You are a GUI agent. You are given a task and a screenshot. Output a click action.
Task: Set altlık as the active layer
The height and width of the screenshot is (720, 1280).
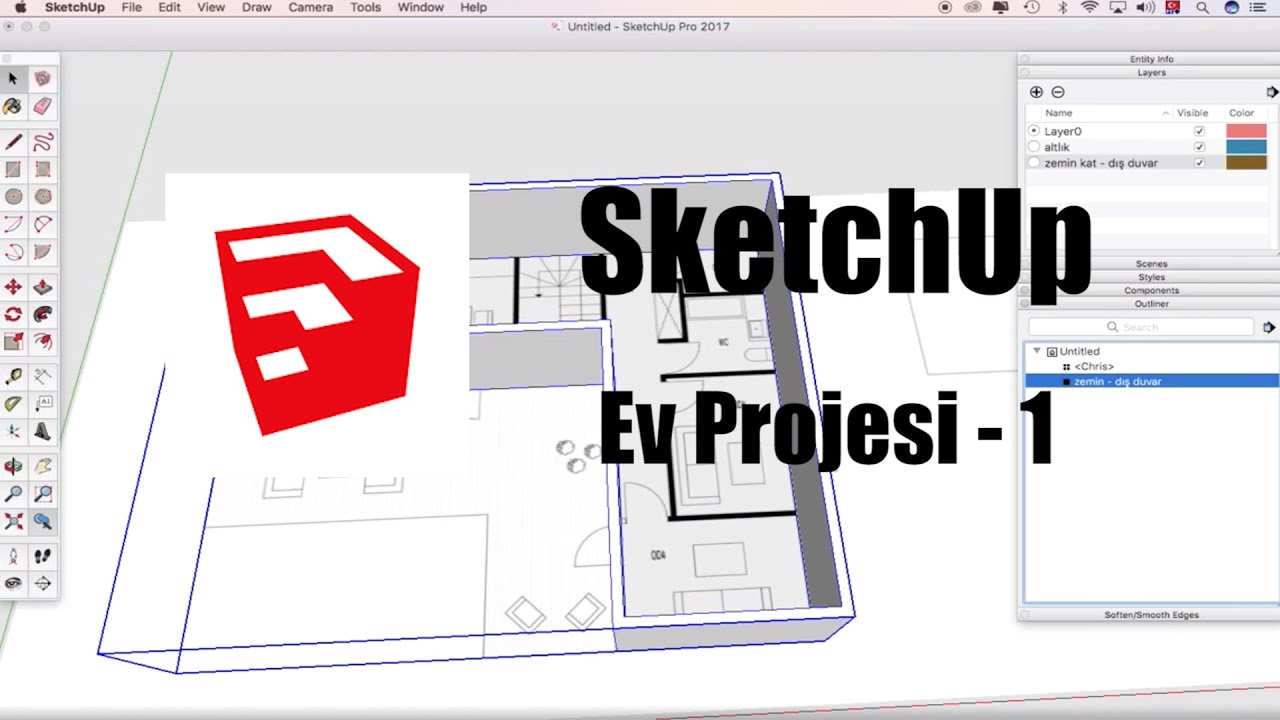pyautogui.click(x=1034, y=147)
